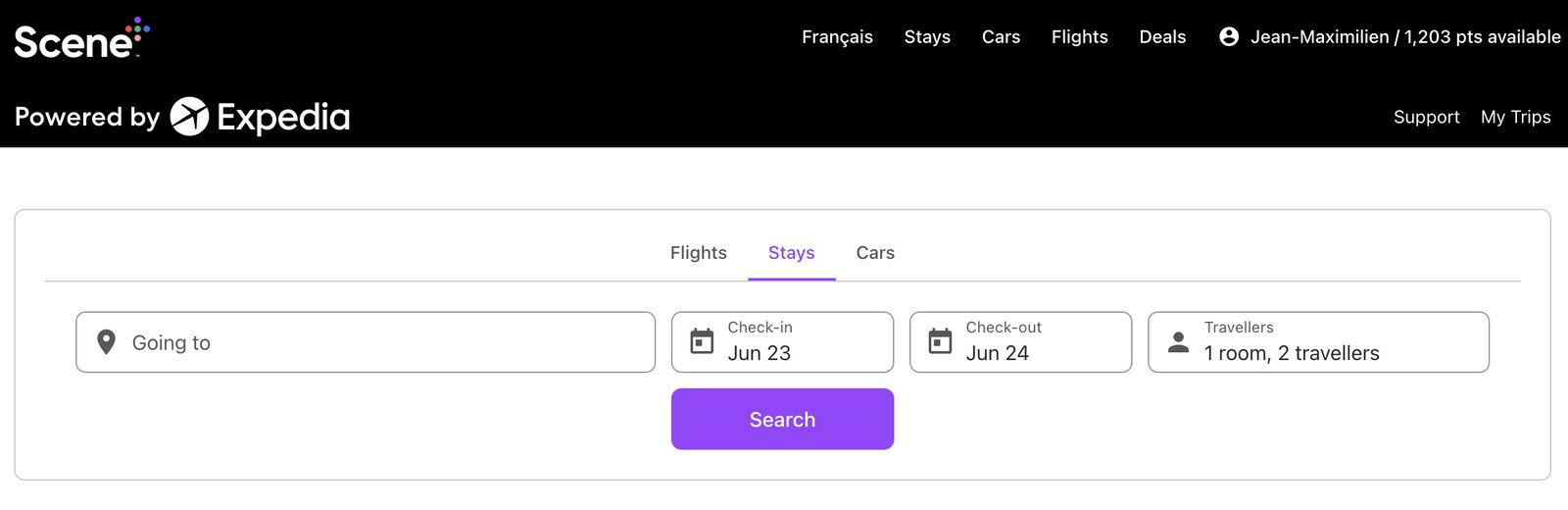Screen dimensions: 1568x510
Task: Switch to the Cars search tab
Action: [875, 253]
